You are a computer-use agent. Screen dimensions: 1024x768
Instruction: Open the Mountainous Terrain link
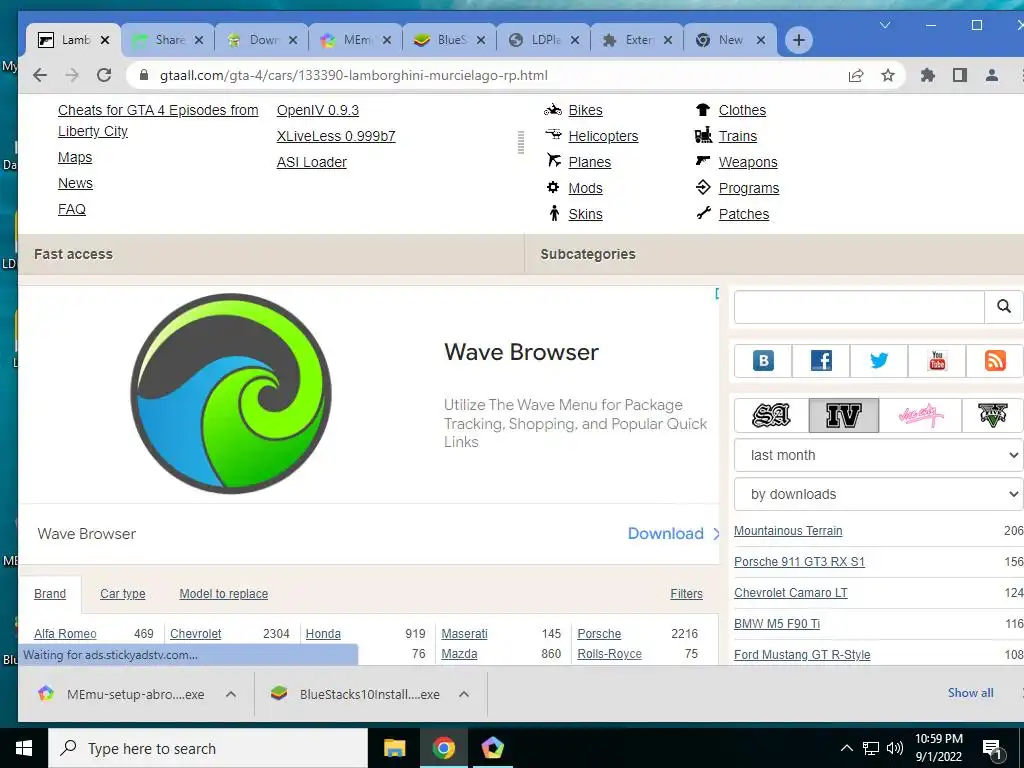point(788,531)
